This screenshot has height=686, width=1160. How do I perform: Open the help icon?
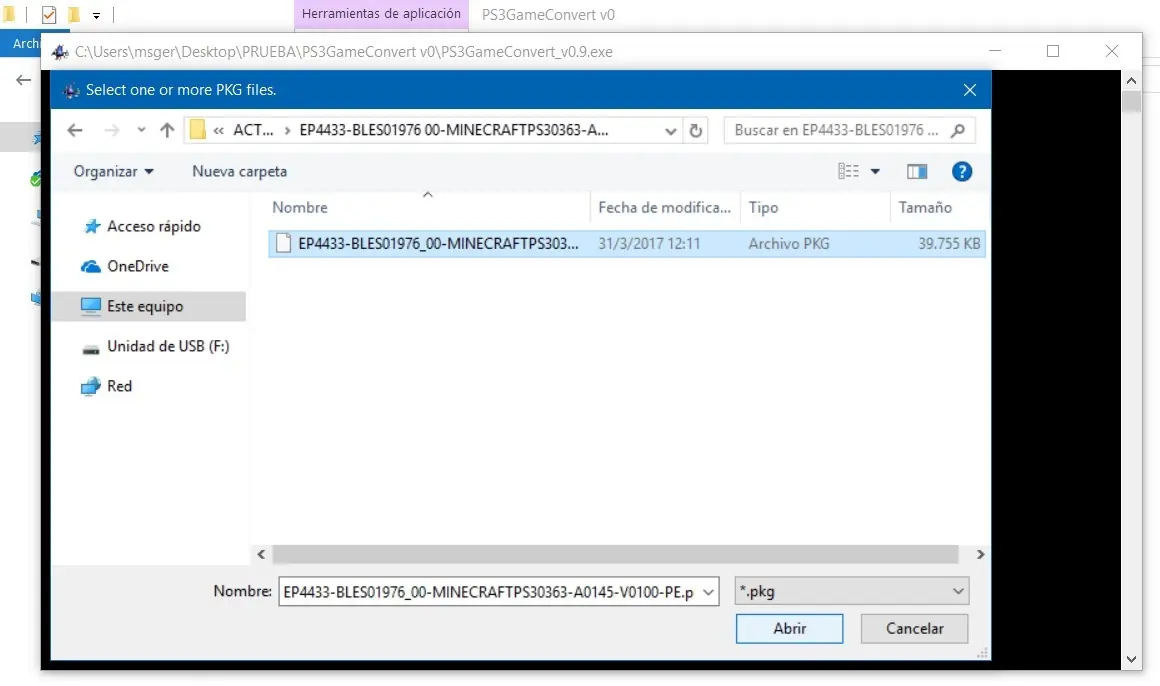point(962,172)
